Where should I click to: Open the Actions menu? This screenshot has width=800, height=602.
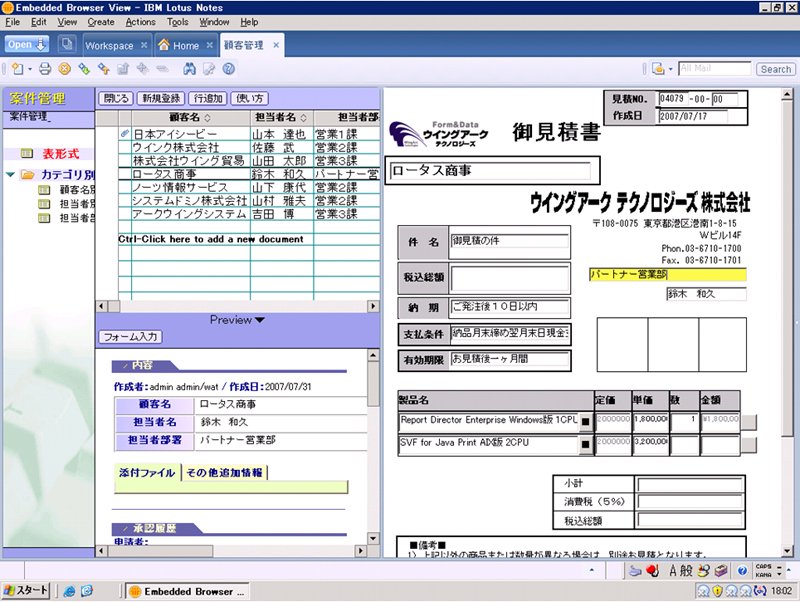coord(140,22)
